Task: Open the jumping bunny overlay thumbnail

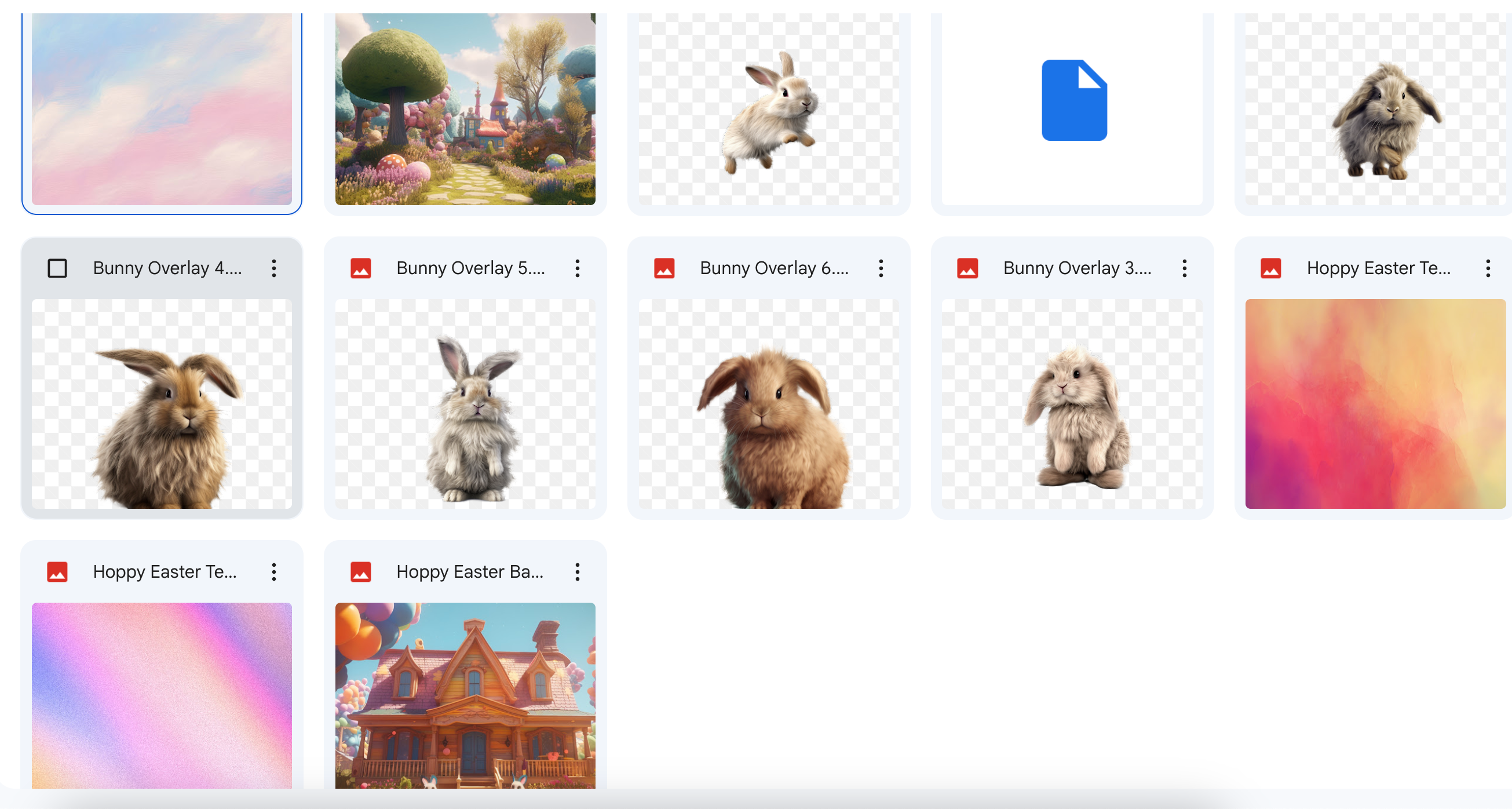Action: point(768,109)
